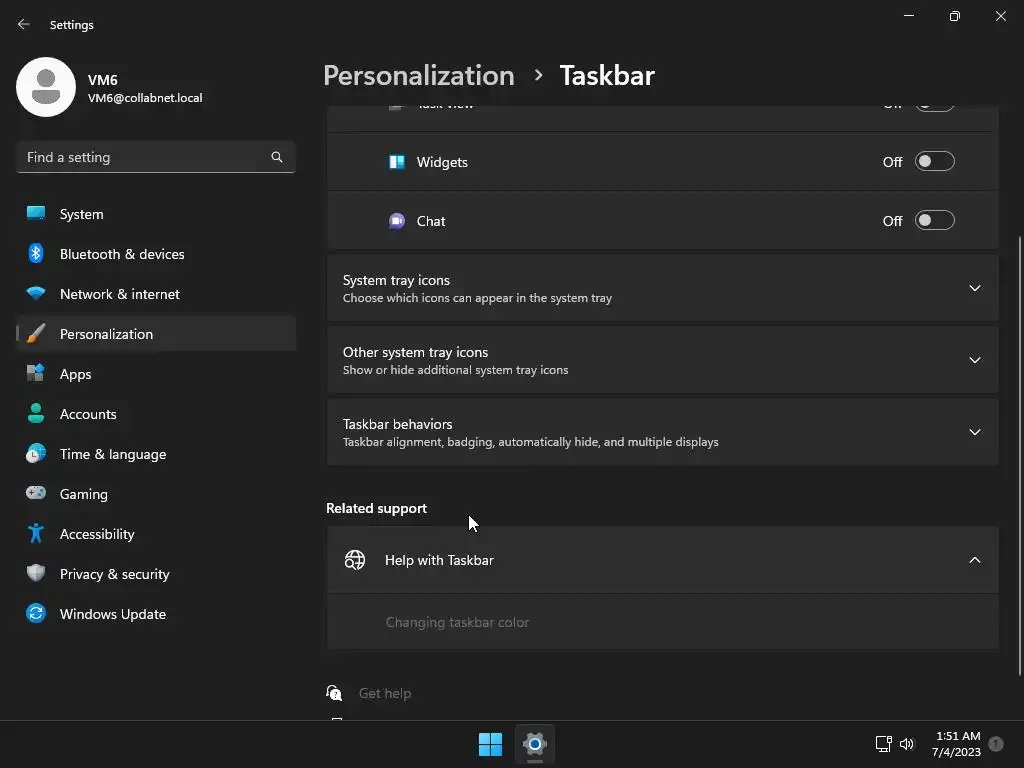Click the volume speaker tray icon
The height and width of the screenshot is (768, 1024).
tap(907, 744)
